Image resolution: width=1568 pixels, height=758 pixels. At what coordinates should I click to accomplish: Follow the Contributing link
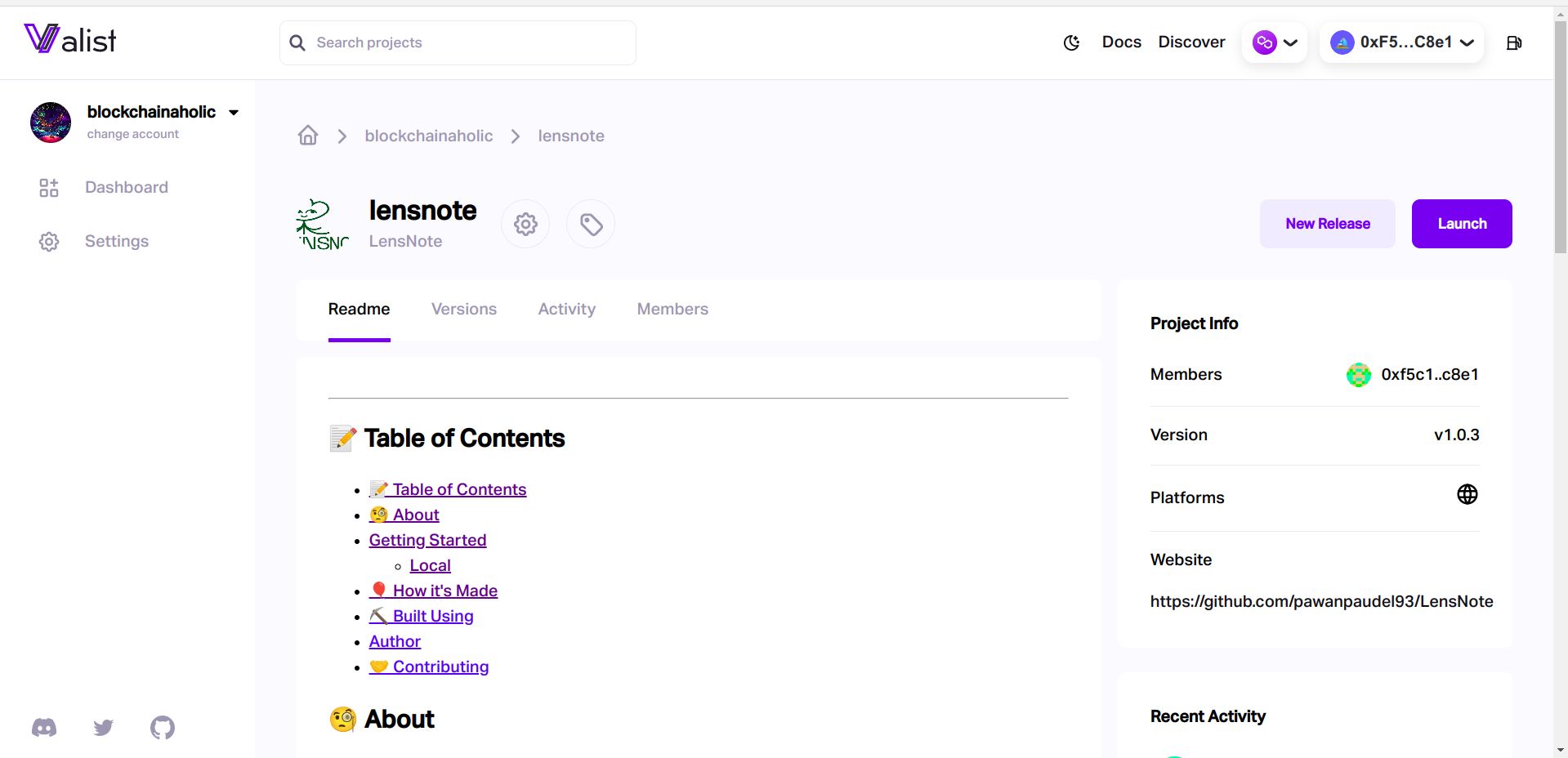click(x=429, y=667)
